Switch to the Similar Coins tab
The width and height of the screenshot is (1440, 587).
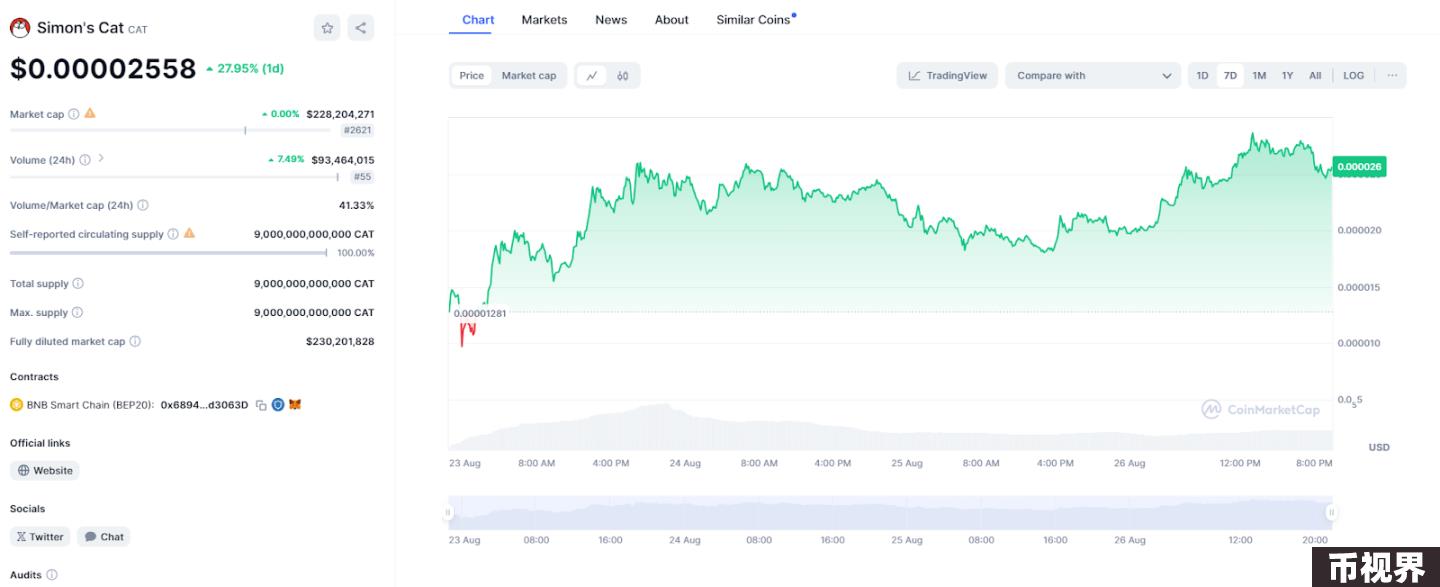click(x=755, y=20)
